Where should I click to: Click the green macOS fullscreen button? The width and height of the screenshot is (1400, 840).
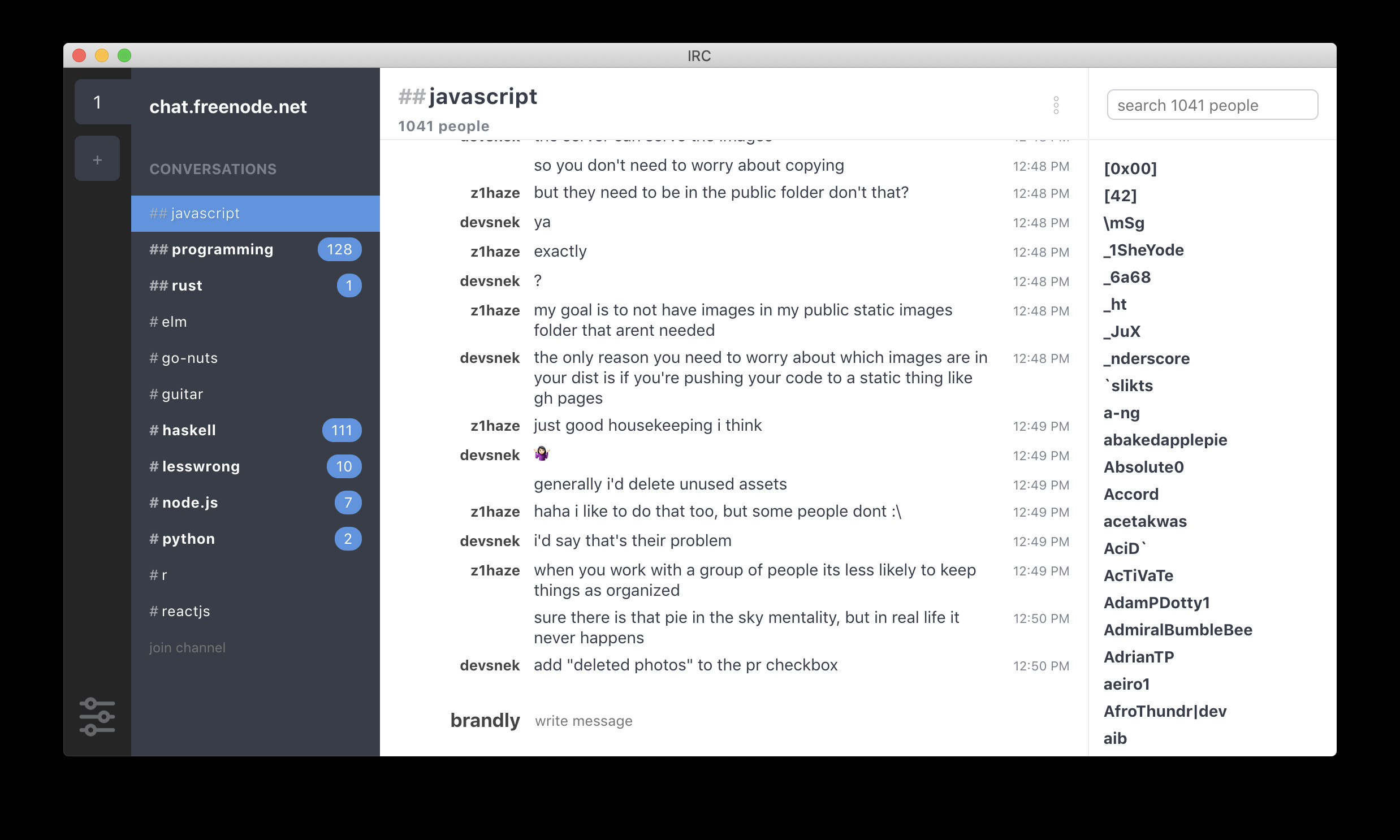point(124,55)
